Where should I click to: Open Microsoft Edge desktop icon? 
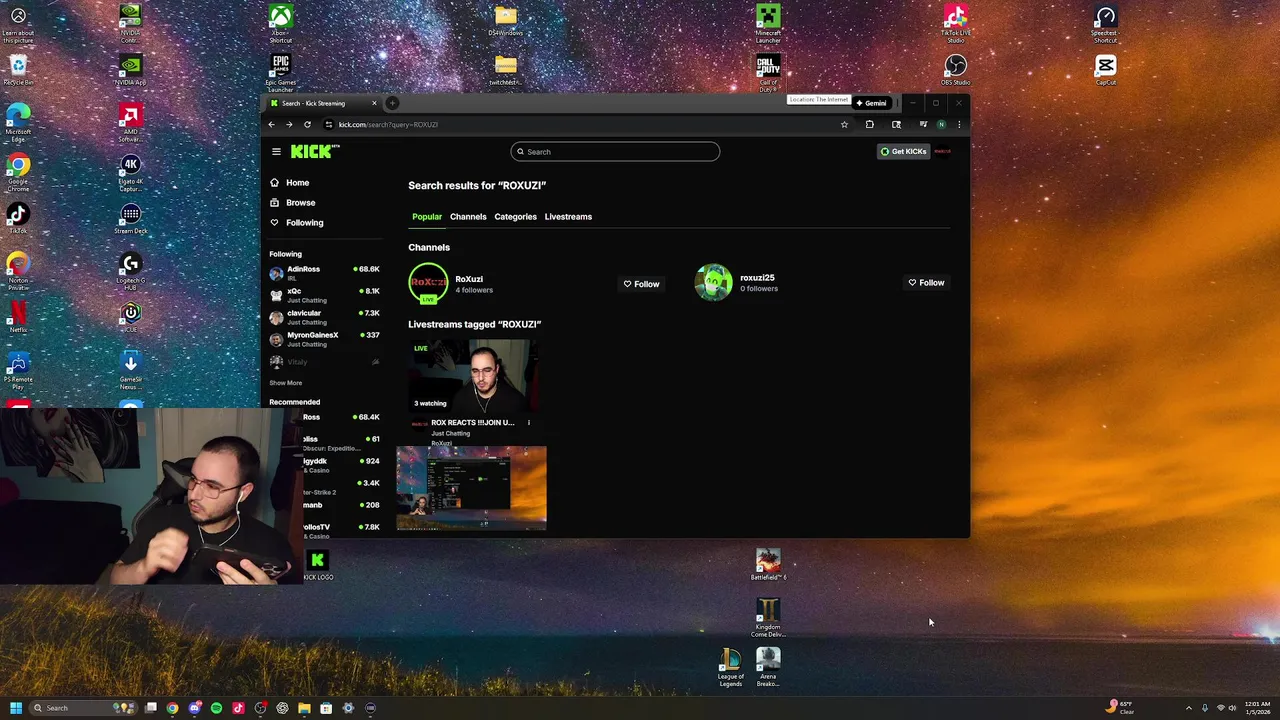coord(18,121)
